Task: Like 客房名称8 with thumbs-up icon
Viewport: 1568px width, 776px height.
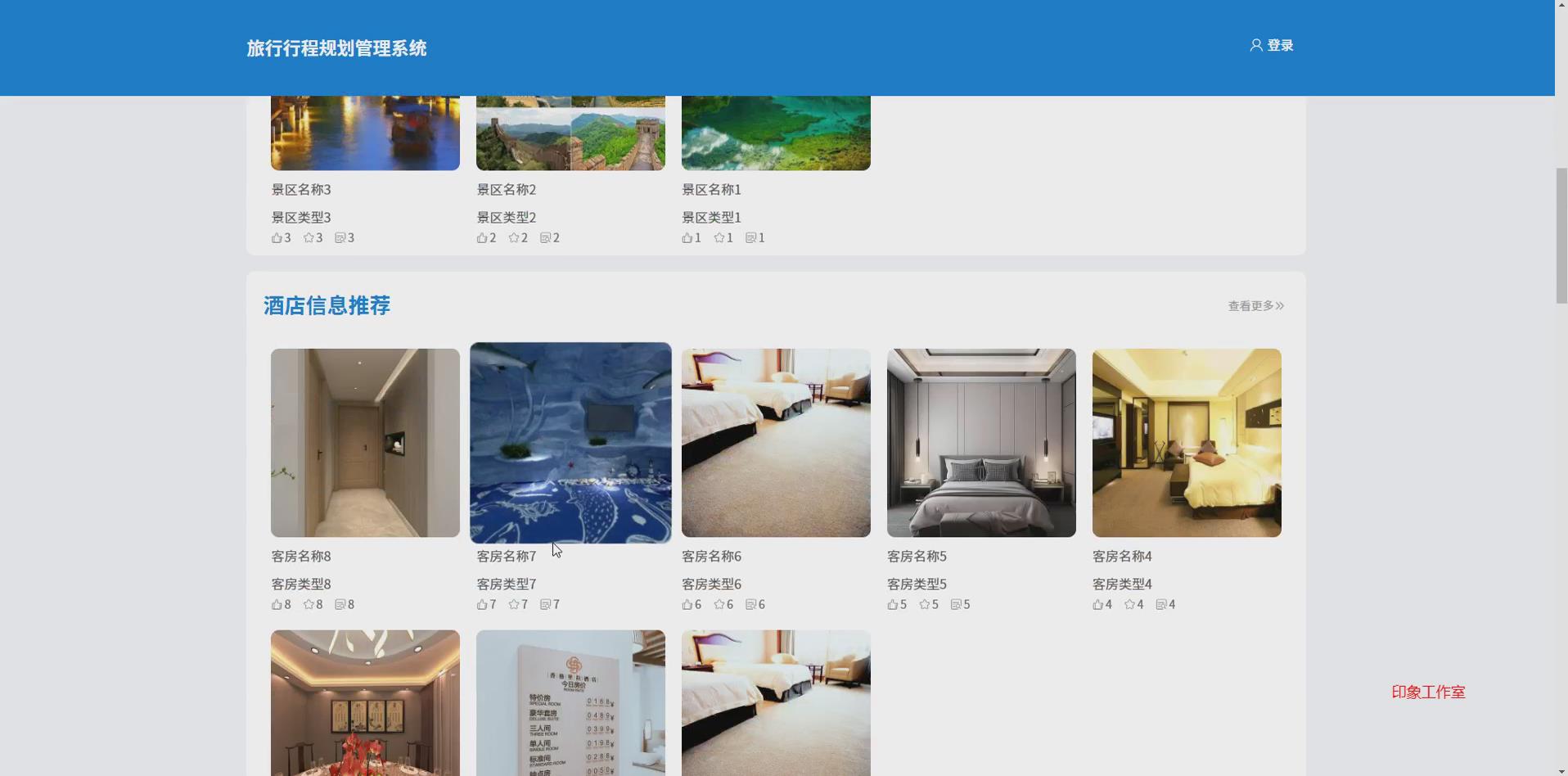Action: 277,605
